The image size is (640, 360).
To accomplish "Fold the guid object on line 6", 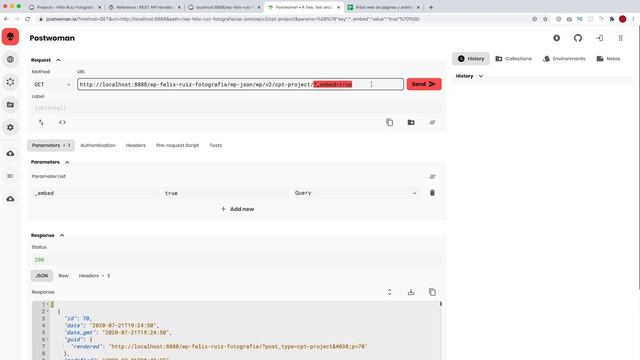I will click(48, 340).
